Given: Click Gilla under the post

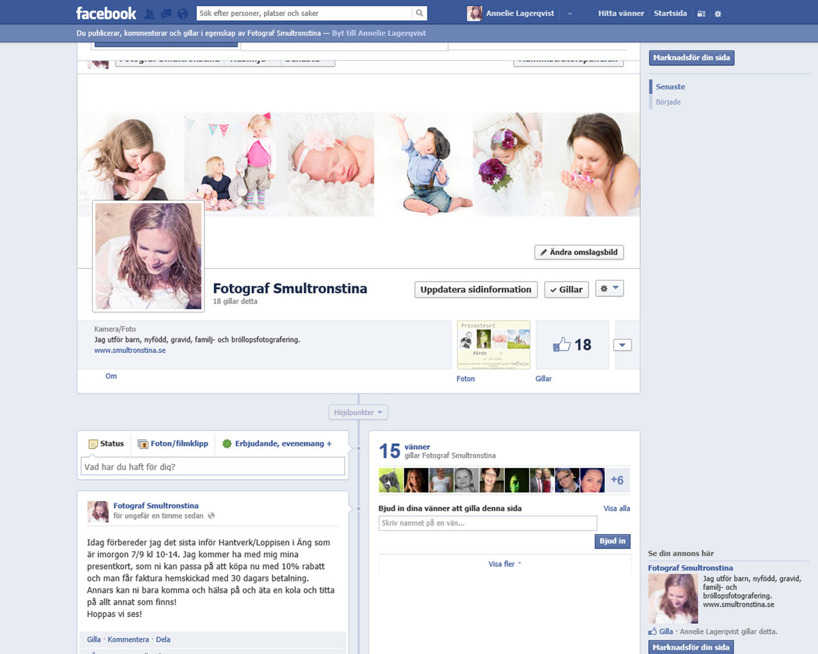Looking at the screenshot, I should tap(94, 639).
